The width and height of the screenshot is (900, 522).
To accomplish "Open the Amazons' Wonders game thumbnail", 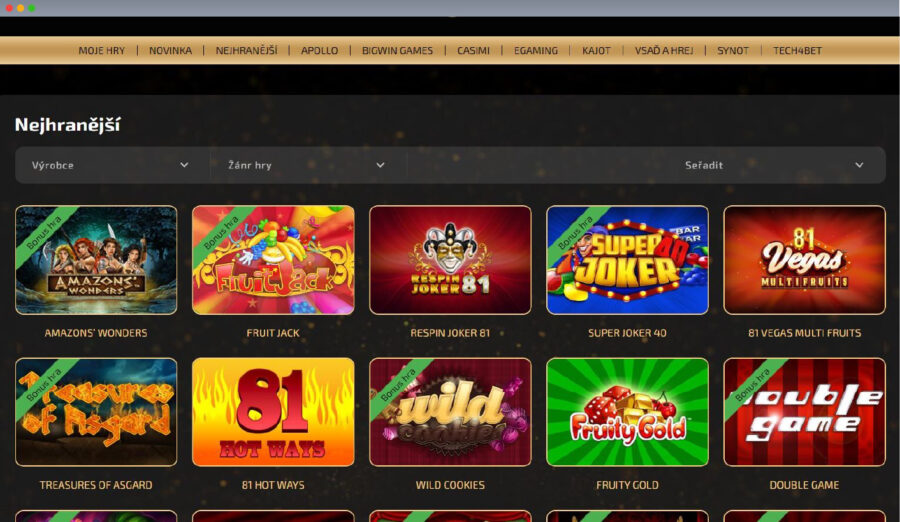I will (x=96, y=260).
